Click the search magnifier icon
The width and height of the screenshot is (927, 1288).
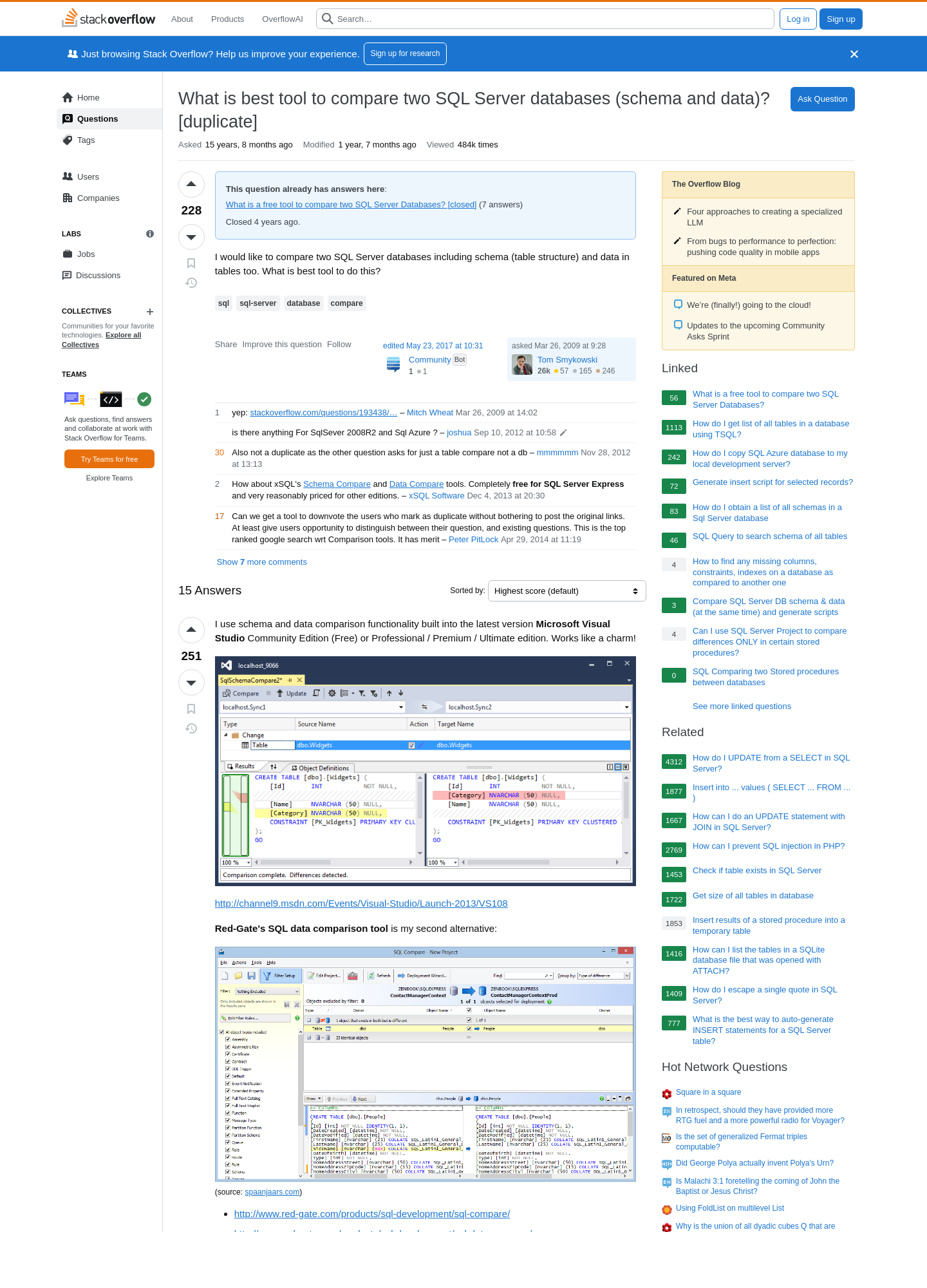point(328,19)
